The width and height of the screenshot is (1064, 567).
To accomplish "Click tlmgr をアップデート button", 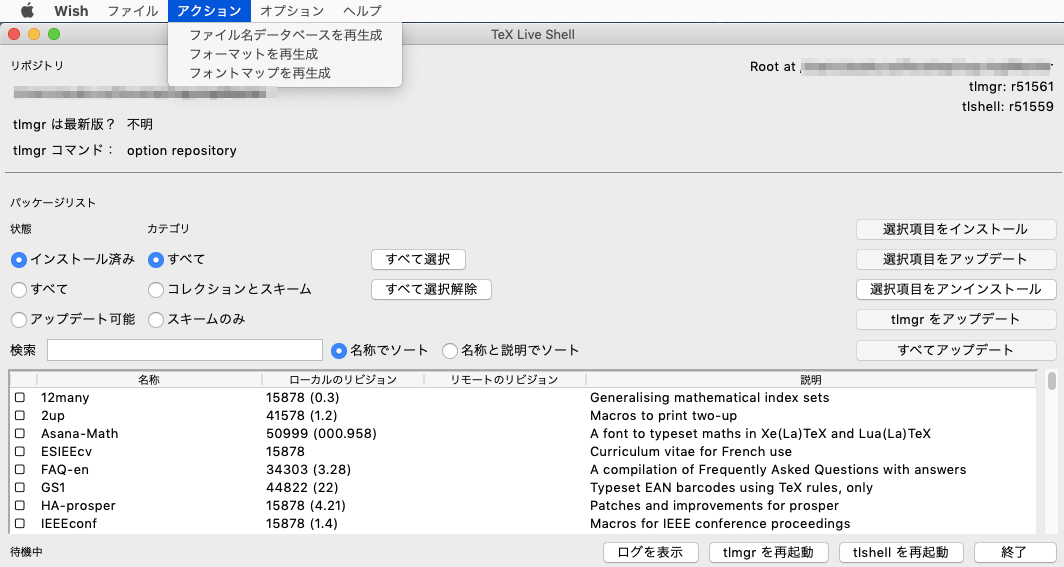I will 955,319.
